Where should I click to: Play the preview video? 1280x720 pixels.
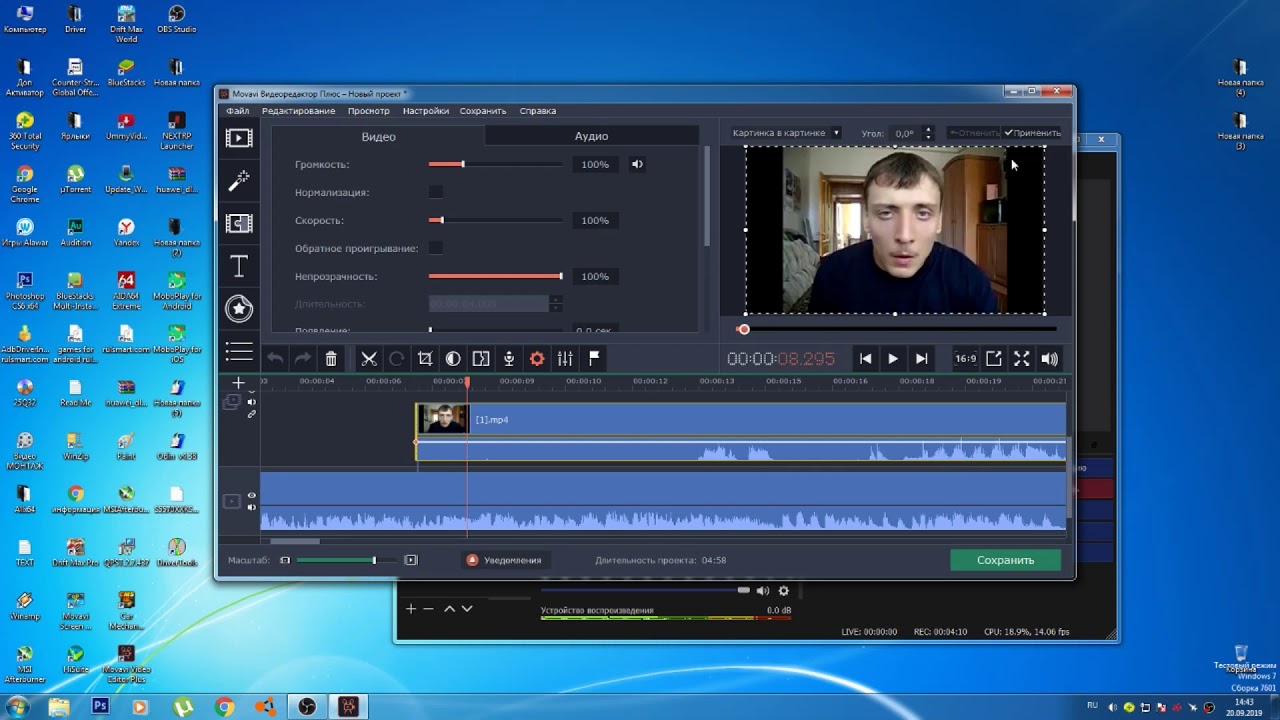click(893, 358)
